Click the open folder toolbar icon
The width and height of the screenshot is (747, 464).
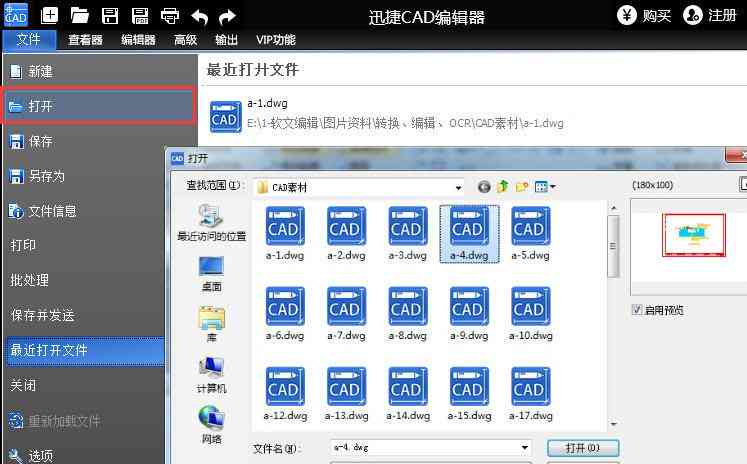[x=80, y=16]
